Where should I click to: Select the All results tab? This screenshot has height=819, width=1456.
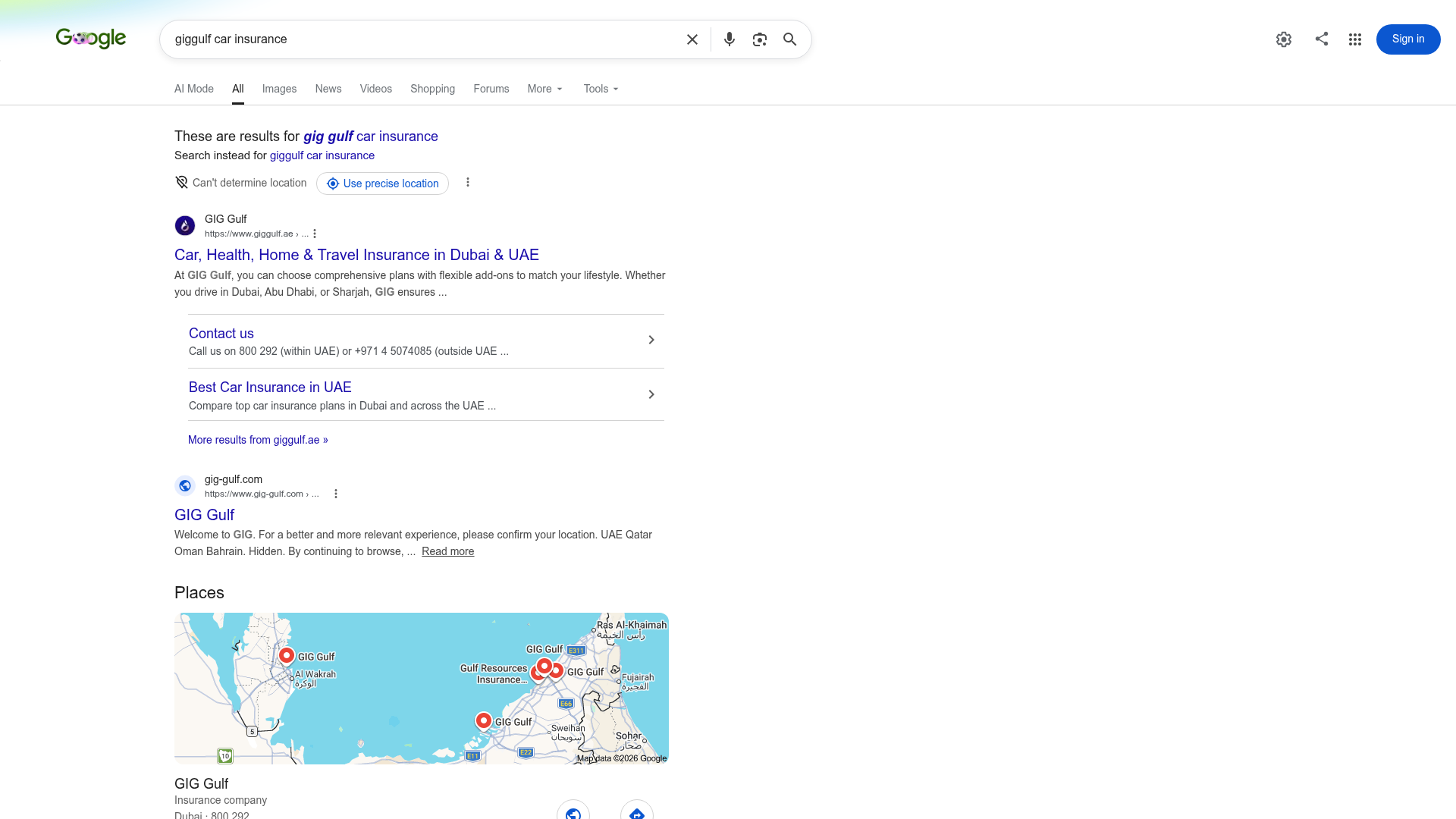pos(238,89)
